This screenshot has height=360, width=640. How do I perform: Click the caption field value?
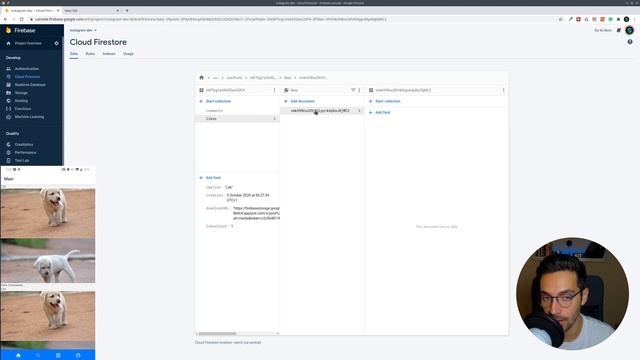click(229, 187)
